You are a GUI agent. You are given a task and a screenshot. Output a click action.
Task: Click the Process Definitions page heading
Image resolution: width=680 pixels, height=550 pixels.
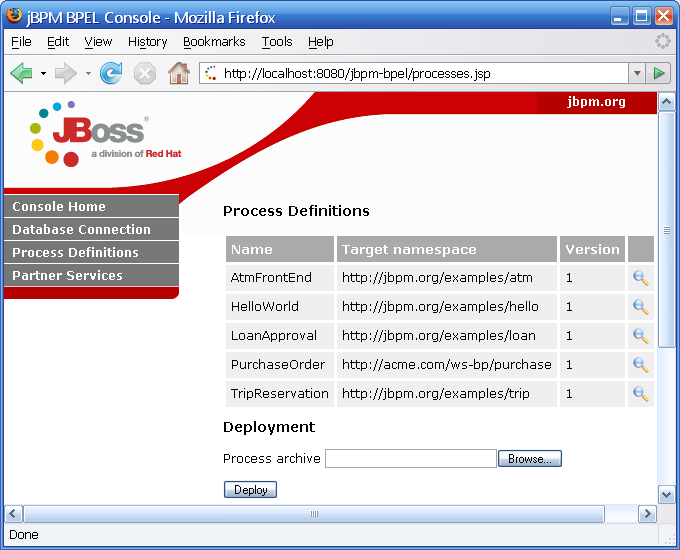[296, 211]
